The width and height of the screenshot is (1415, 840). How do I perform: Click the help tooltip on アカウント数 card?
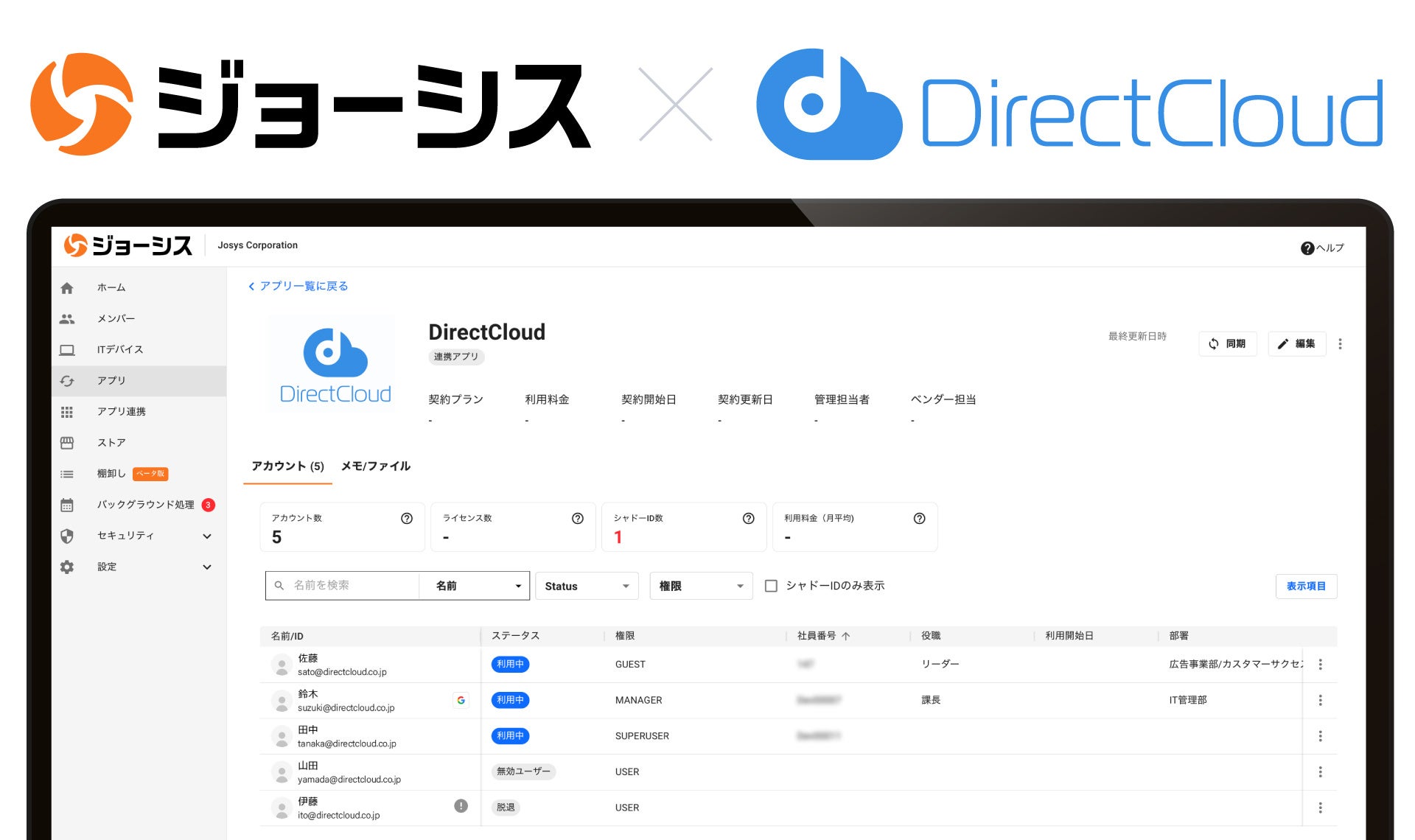[406, 518]
